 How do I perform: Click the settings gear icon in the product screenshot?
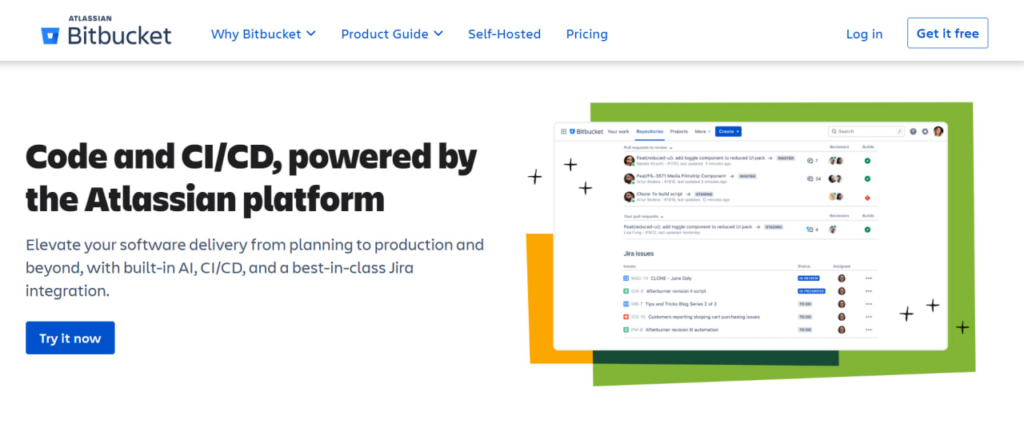pyautogui.click(x=925, y=131)
